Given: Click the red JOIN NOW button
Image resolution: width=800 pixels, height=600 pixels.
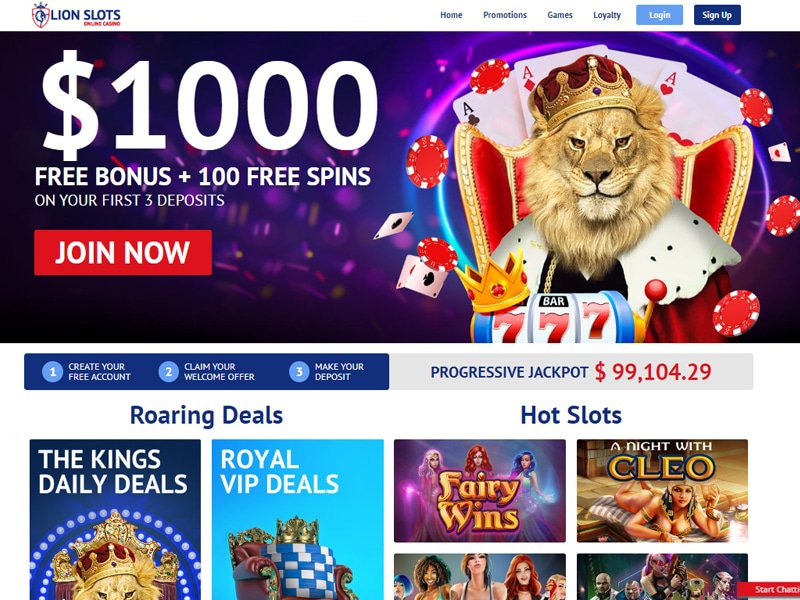Looking at the screenshot, I should [x=123, y=253].
